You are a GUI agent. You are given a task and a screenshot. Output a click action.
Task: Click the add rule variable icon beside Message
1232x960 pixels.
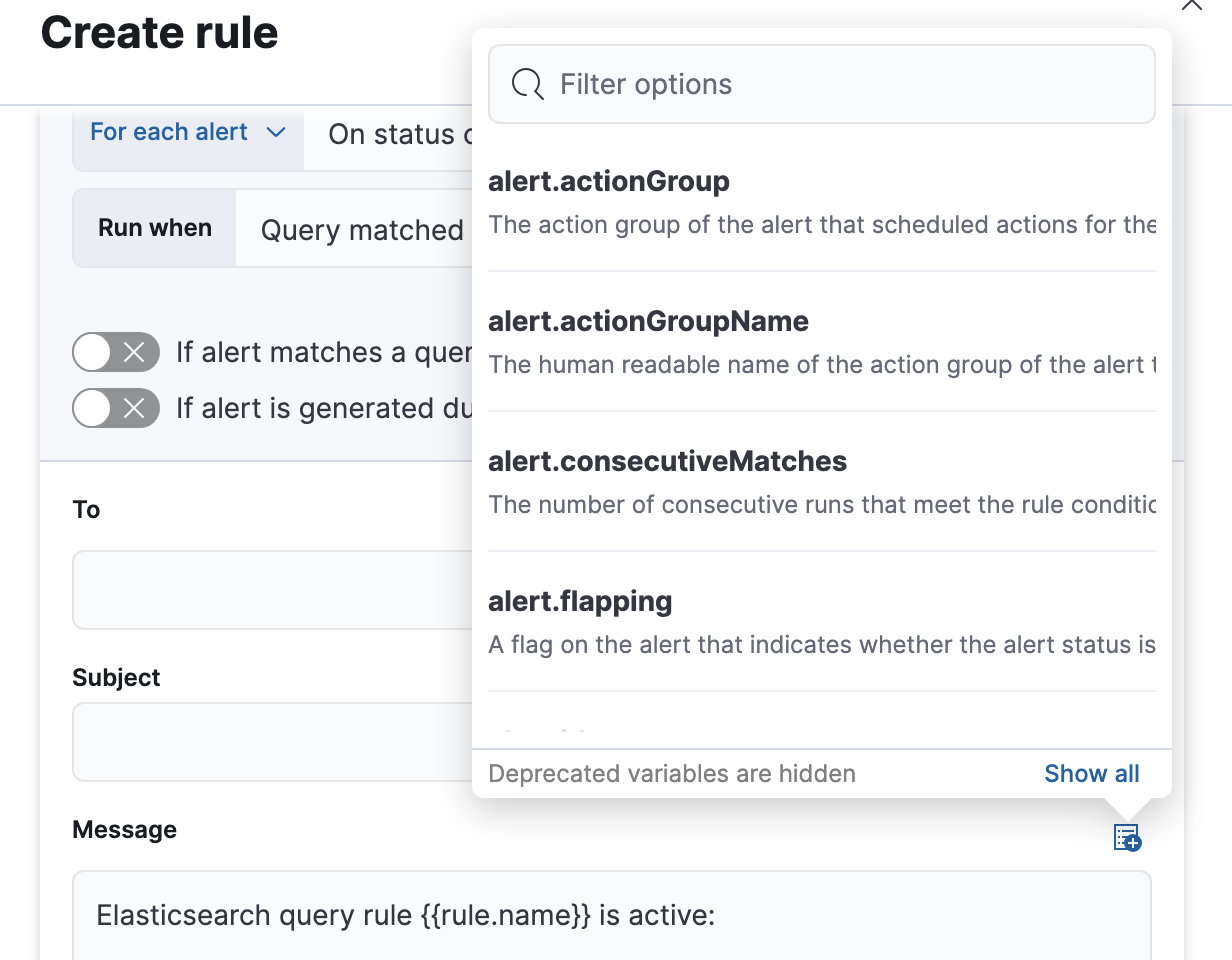(x=1126, y=837)
